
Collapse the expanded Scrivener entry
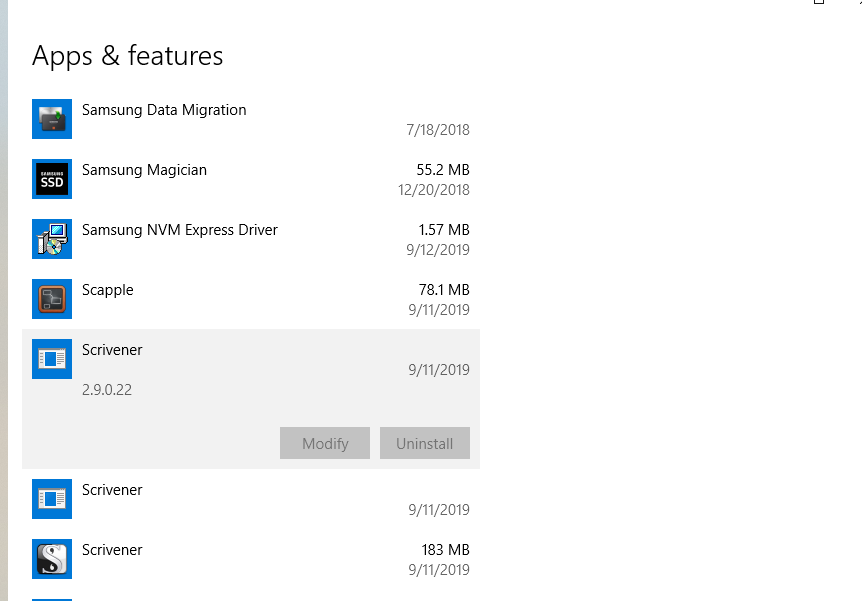250,359
